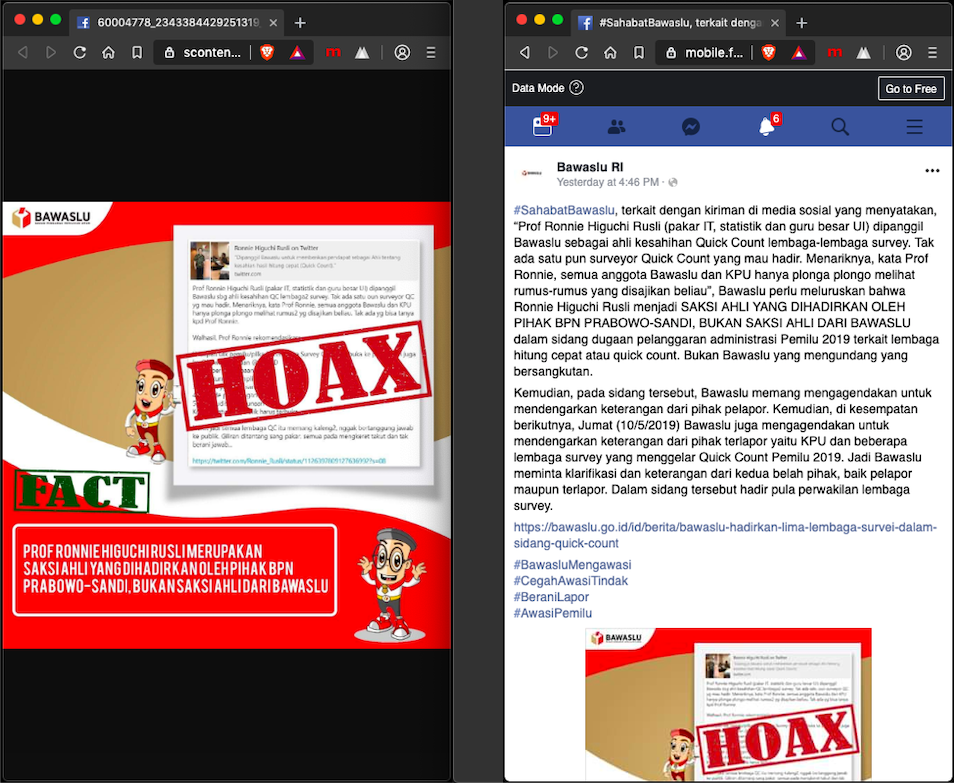Click the Facebook search magnifier icon
The width and height of the screenshot is (954, 783).
click(840, 126)
